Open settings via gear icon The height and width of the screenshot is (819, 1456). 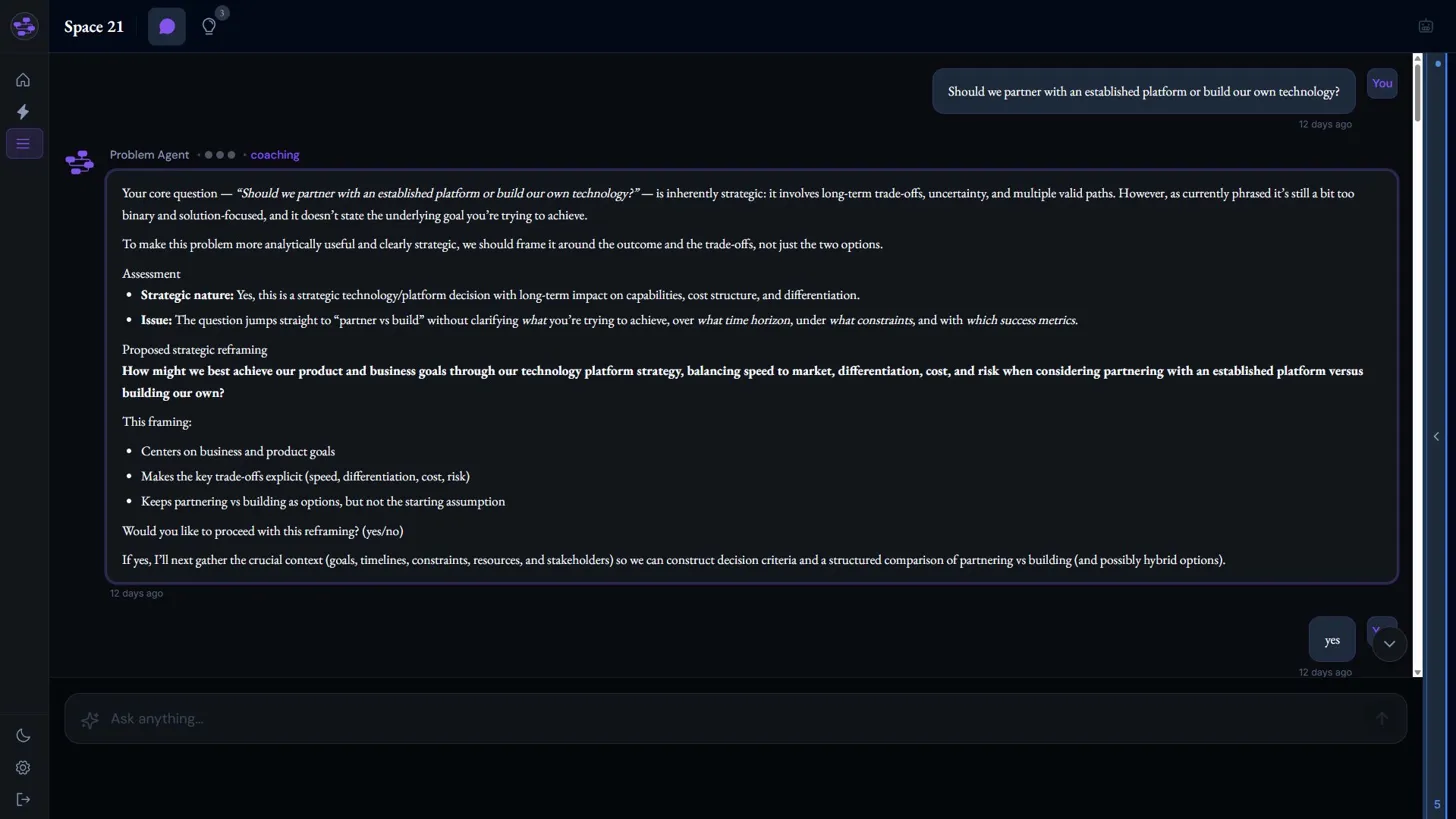pos(23,768)
